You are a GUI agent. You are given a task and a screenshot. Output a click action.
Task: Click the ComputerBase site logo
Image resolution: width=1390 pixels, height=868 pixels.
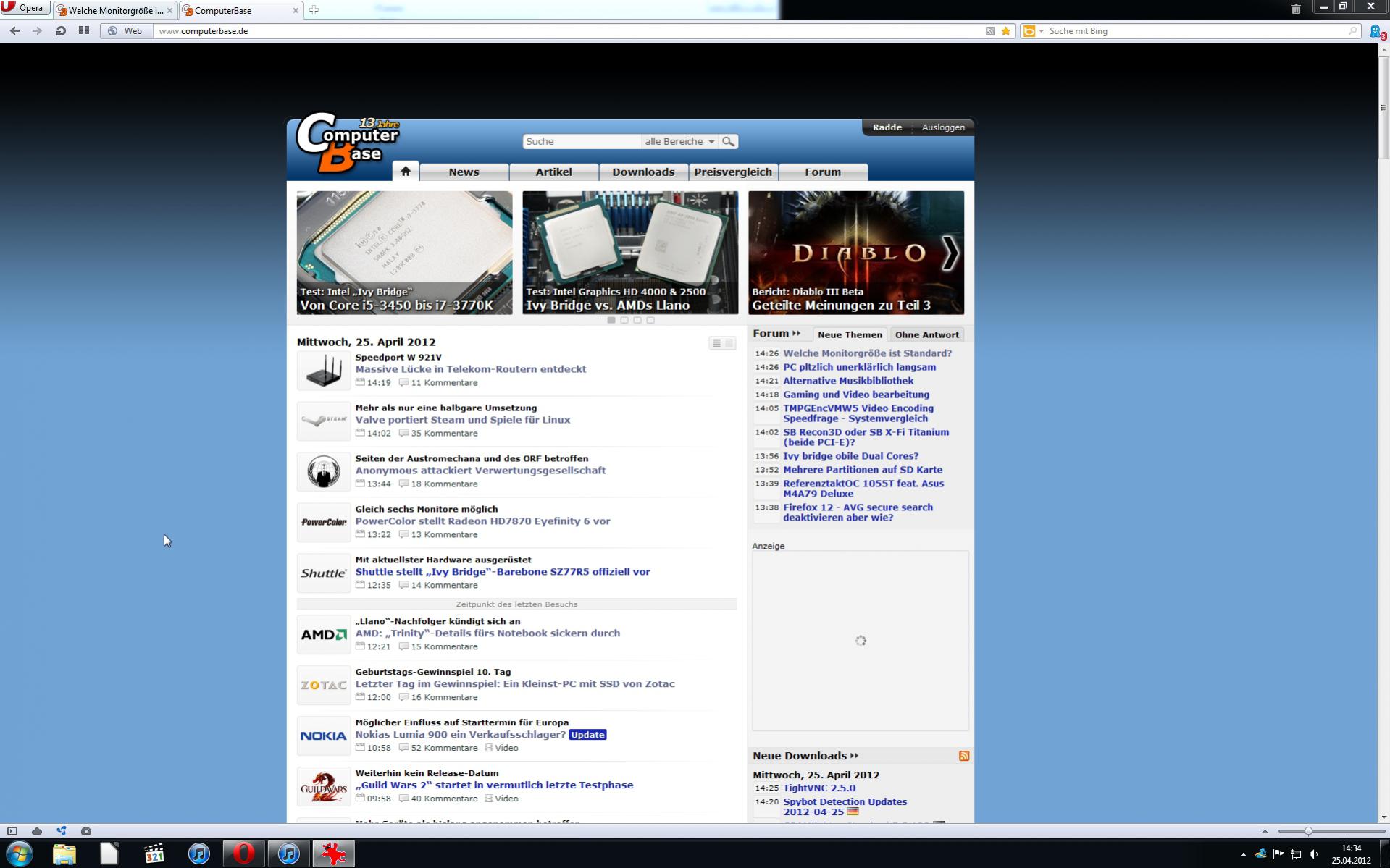[x=348, y=143]
